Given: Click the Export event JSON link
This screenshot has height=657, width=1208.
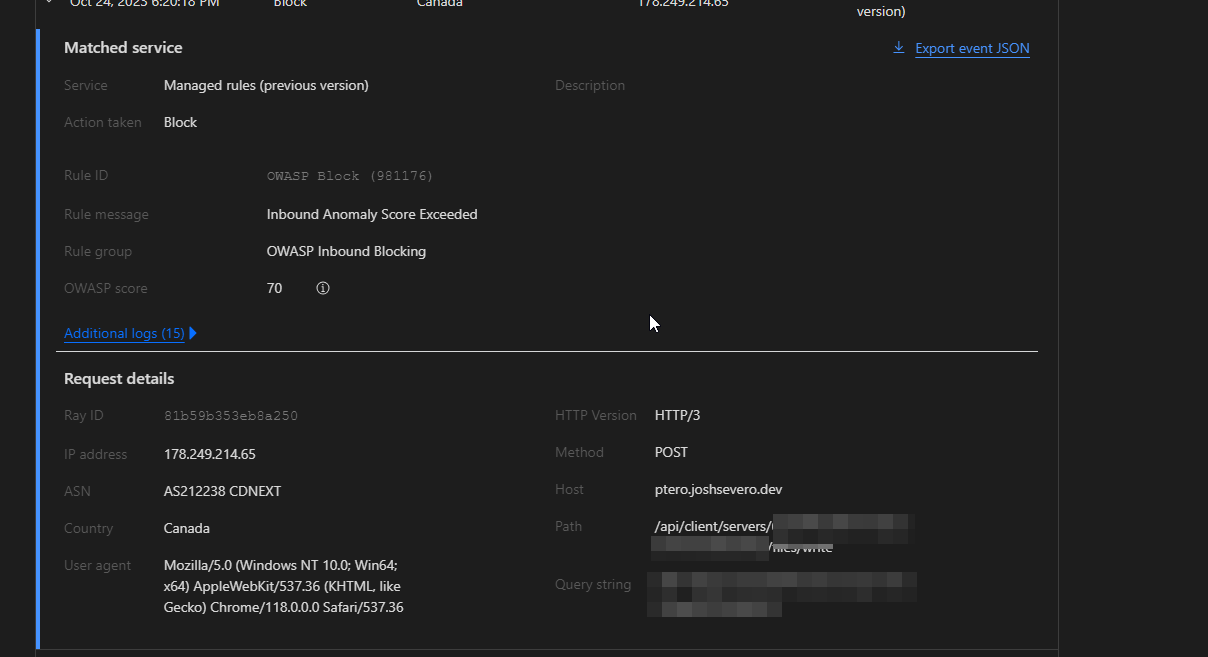Looking at the screenshot, I should (x=971, y=48).
